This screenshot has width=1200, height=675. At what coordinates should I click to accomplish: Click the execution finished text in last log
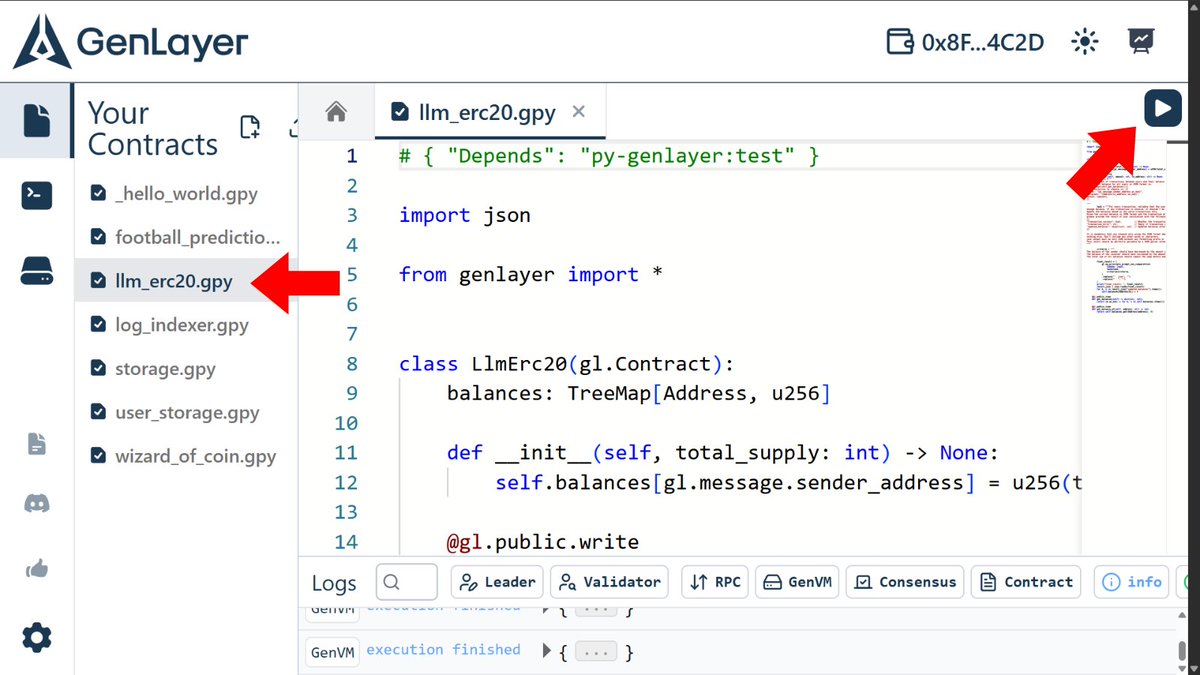point(443,650)
